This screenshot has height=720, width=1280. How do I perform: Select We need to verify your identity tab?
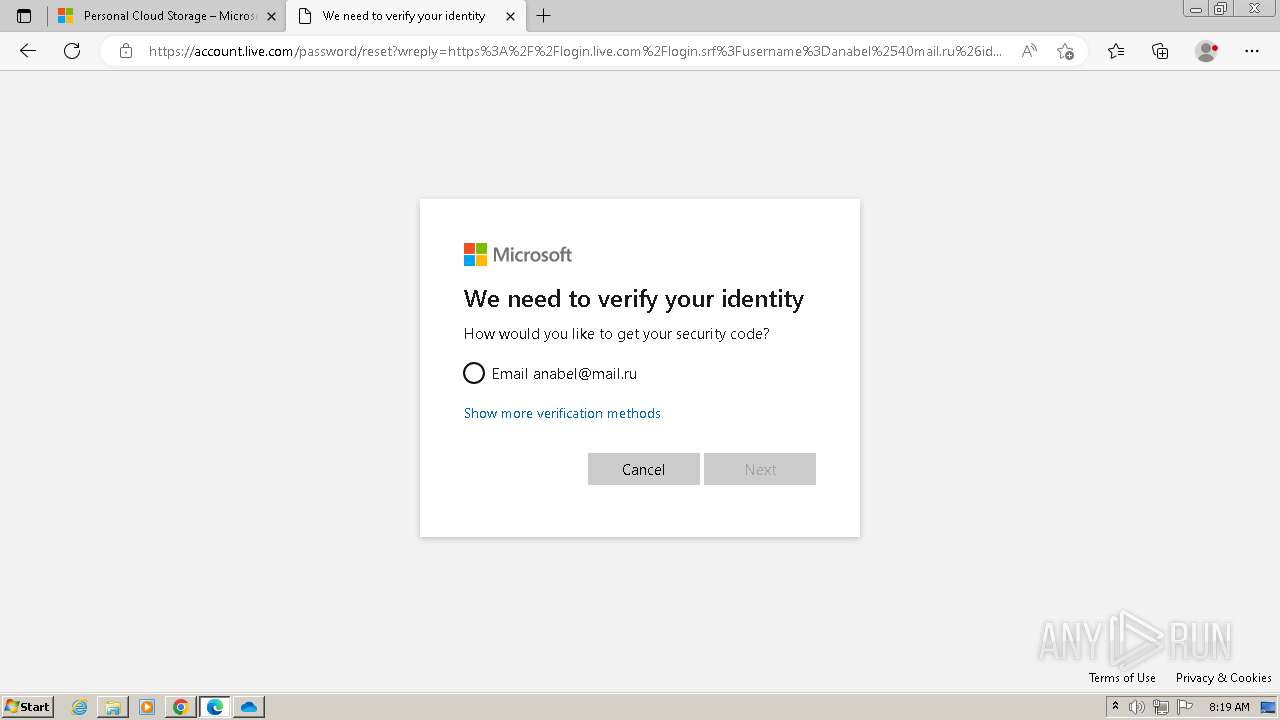(404, 16)
